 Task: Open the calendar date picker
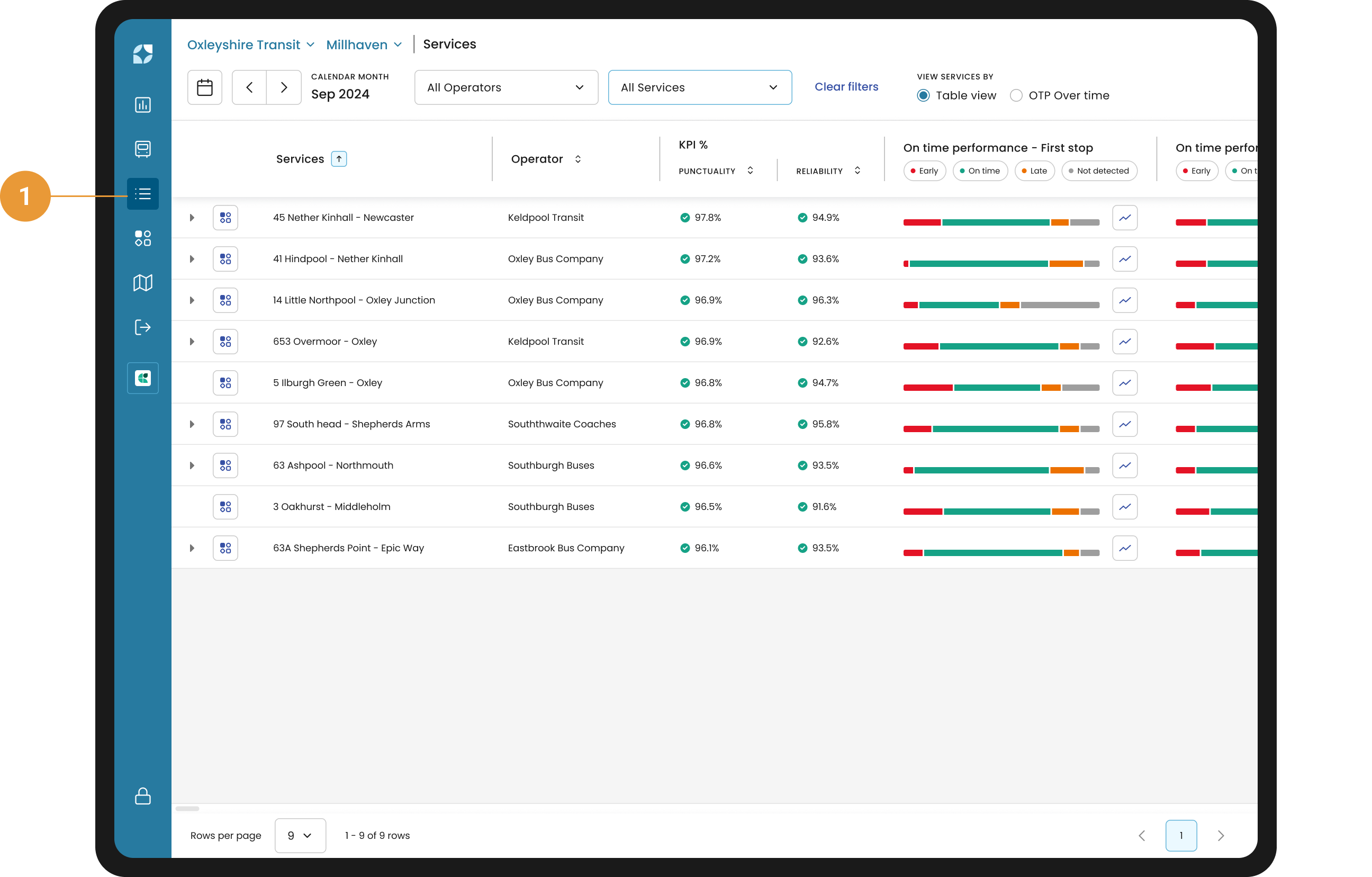(x=204, y=87)
